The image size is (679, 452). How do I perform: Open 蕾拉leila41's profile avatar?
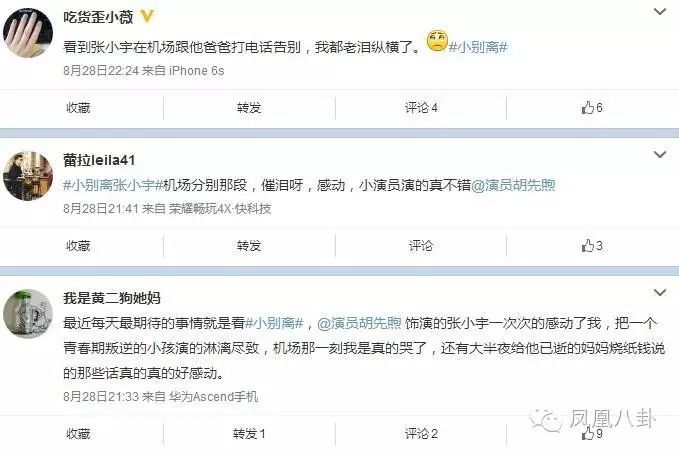pos(28,176)
